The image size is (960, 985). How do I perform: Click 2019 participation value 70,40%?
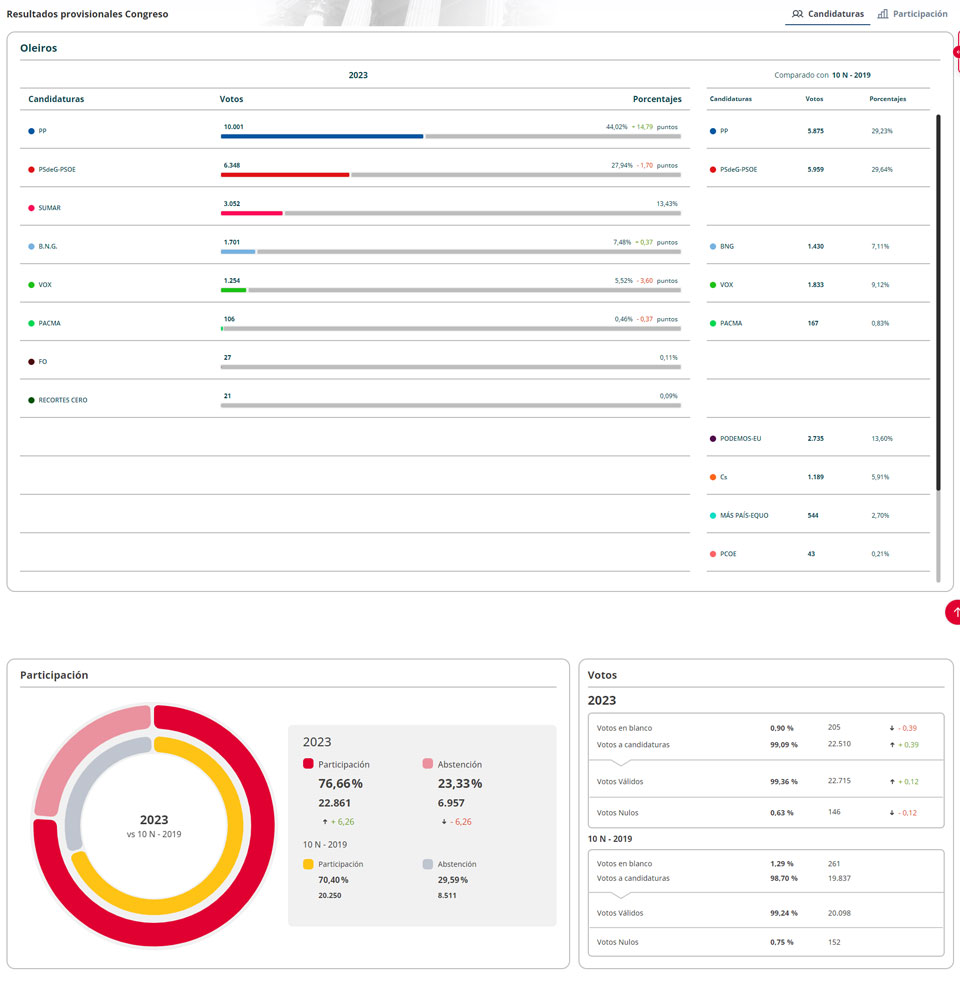click(x=333, y=880)
